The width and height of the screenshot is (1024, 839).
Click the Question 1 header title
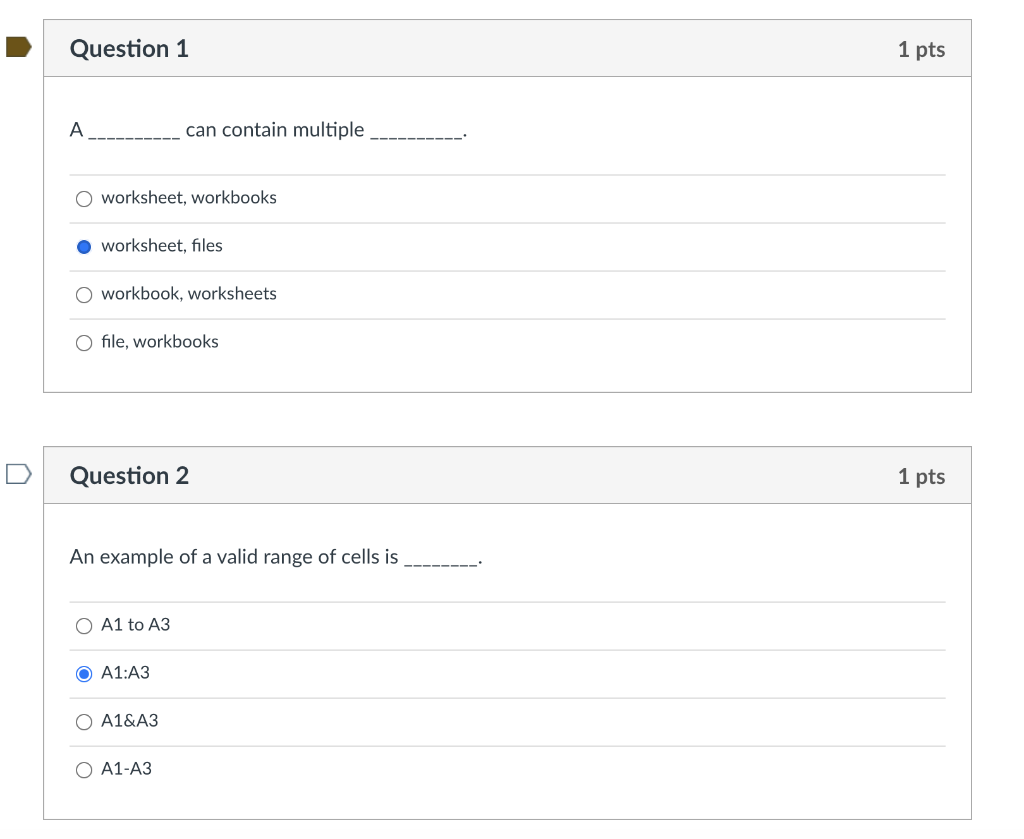coord(129,49)
